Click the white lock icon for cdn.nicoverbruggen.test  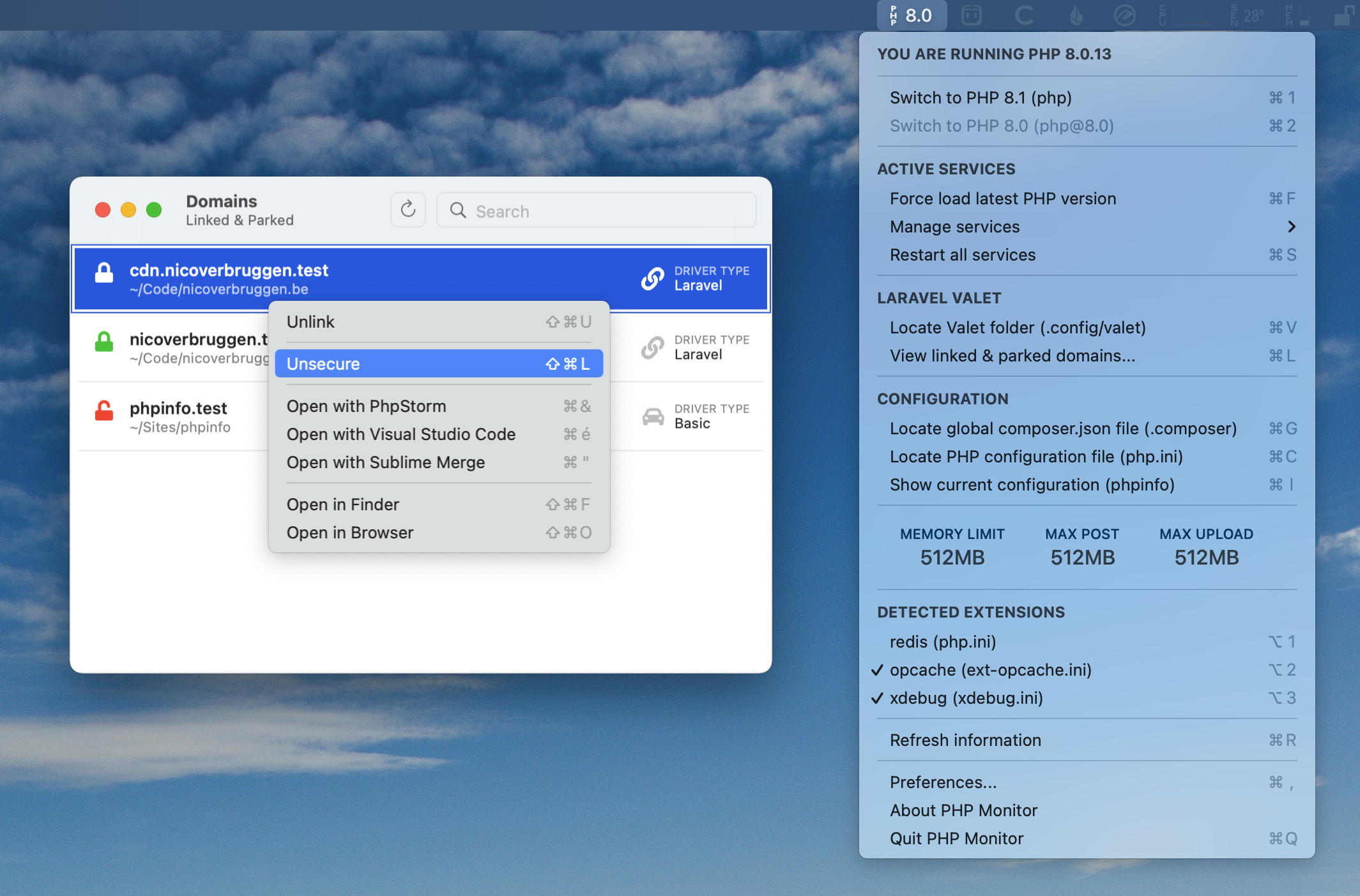(x=104, y=273)
